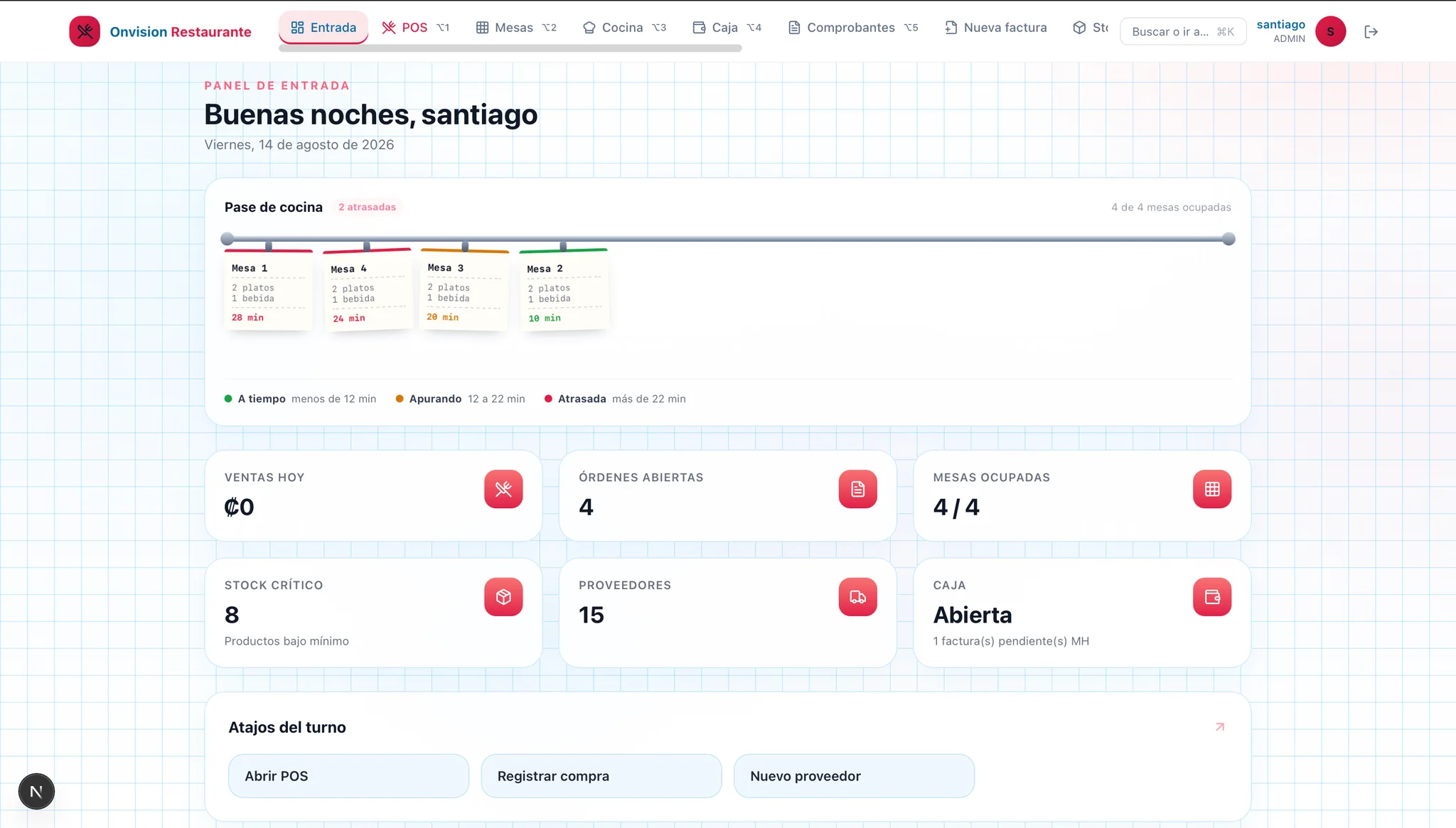Click the logout icon next to avatar

(x=1371, y=31)
